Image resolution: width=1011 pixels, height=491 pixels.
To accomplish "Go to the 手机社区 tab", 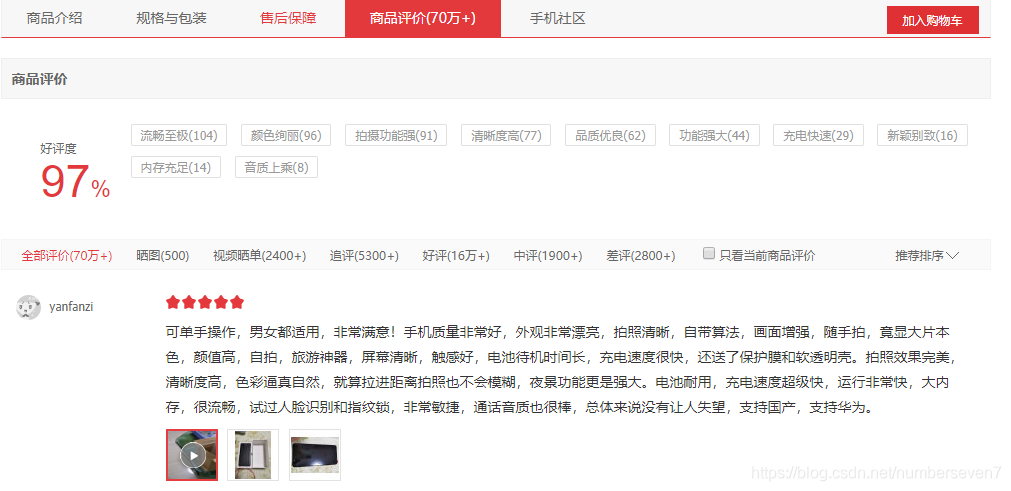I will (558, 18).
